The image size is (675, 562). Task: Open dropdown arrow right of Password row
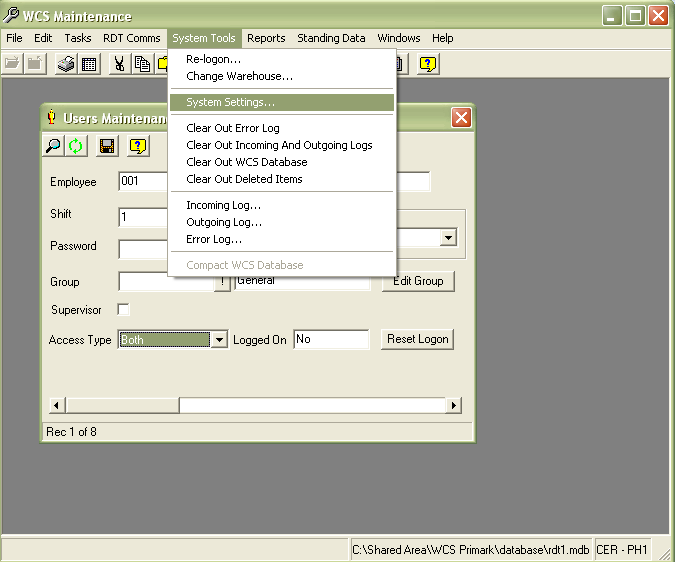point(448,238)
